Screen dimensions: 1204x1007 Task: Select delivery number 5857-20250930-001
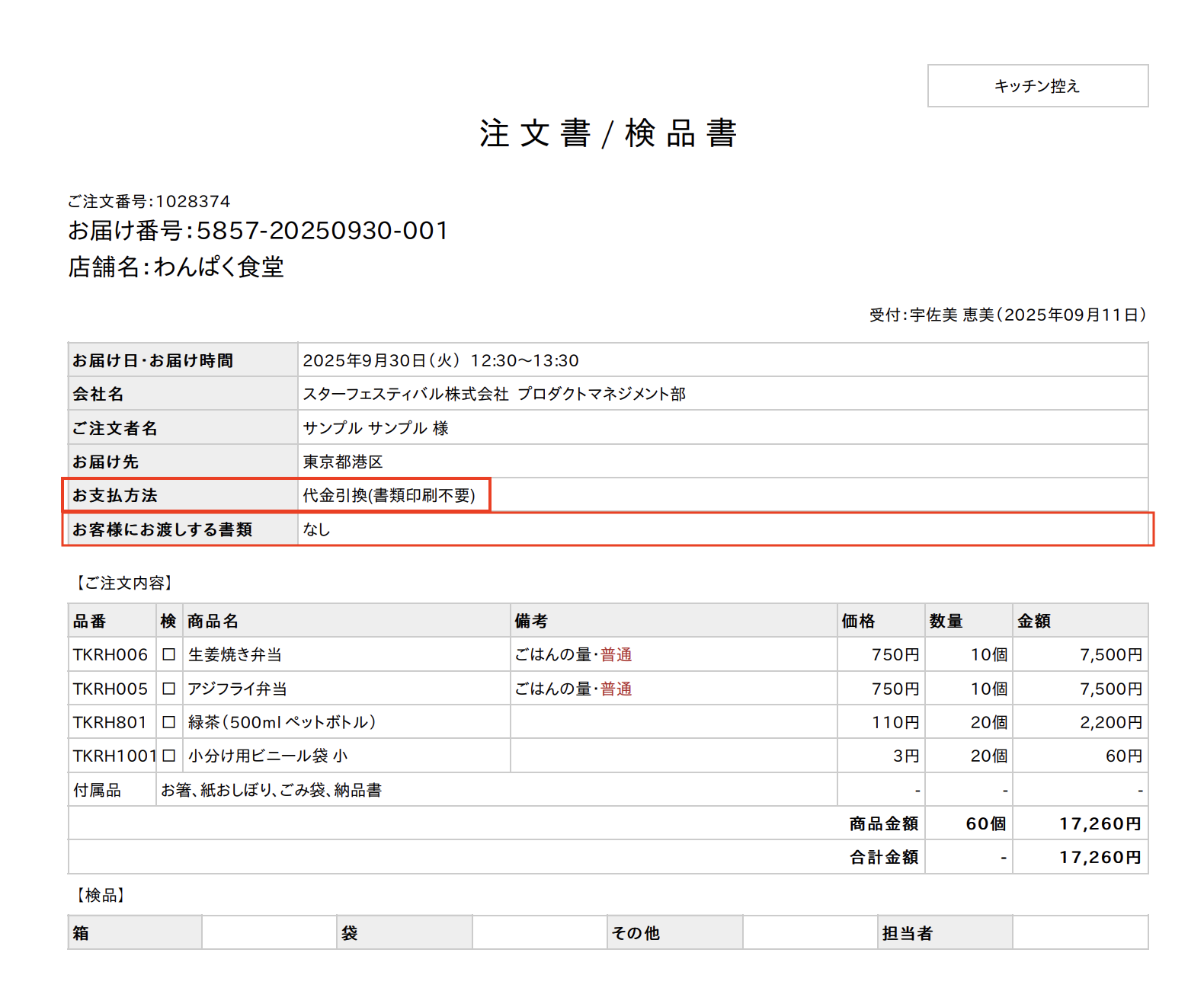click(322, 231)
